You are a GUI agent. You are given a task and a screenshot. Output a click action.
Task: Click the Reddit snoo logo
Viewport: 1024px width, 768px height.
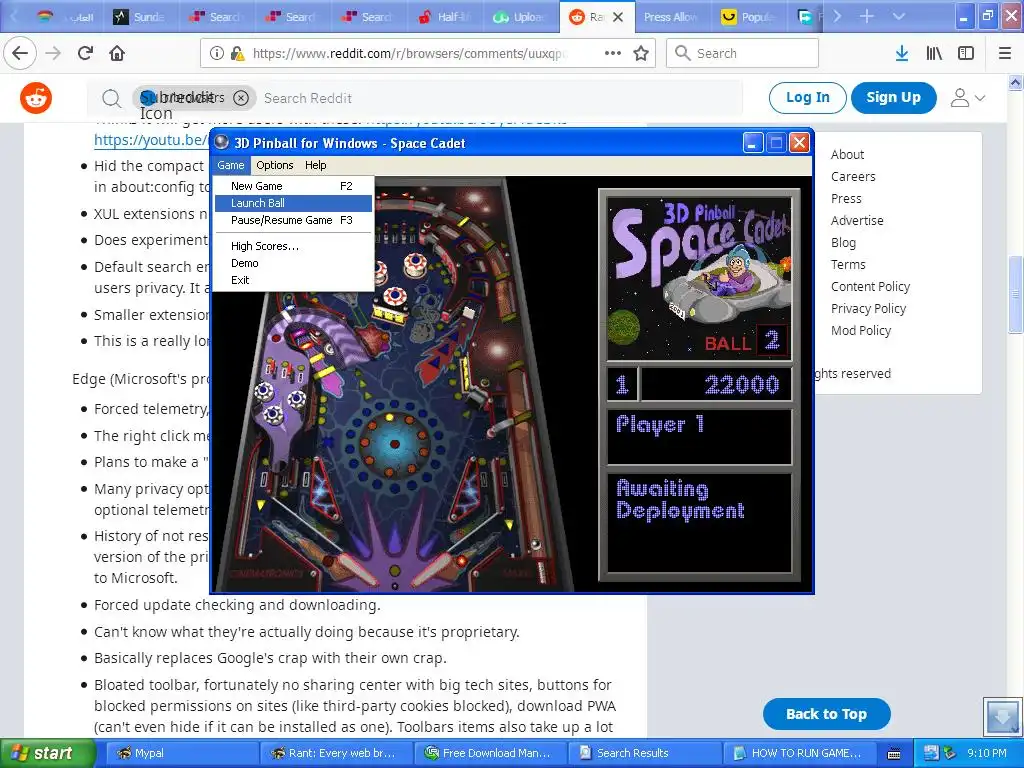click(x=36, y=98)
